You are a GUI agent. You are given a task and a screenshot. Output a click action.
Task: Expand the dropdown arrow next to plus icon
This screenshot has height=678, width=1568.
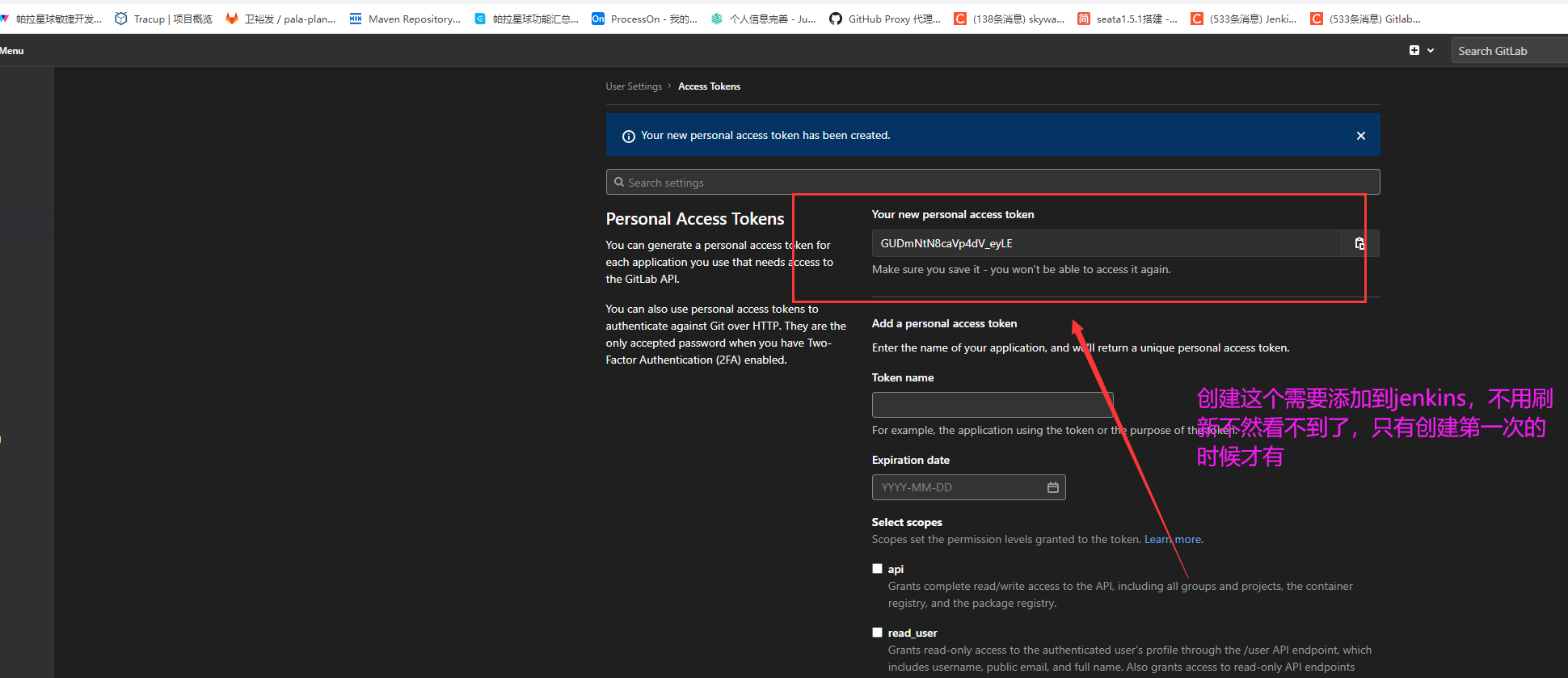pyautogui.click(x=1431, y=50)
